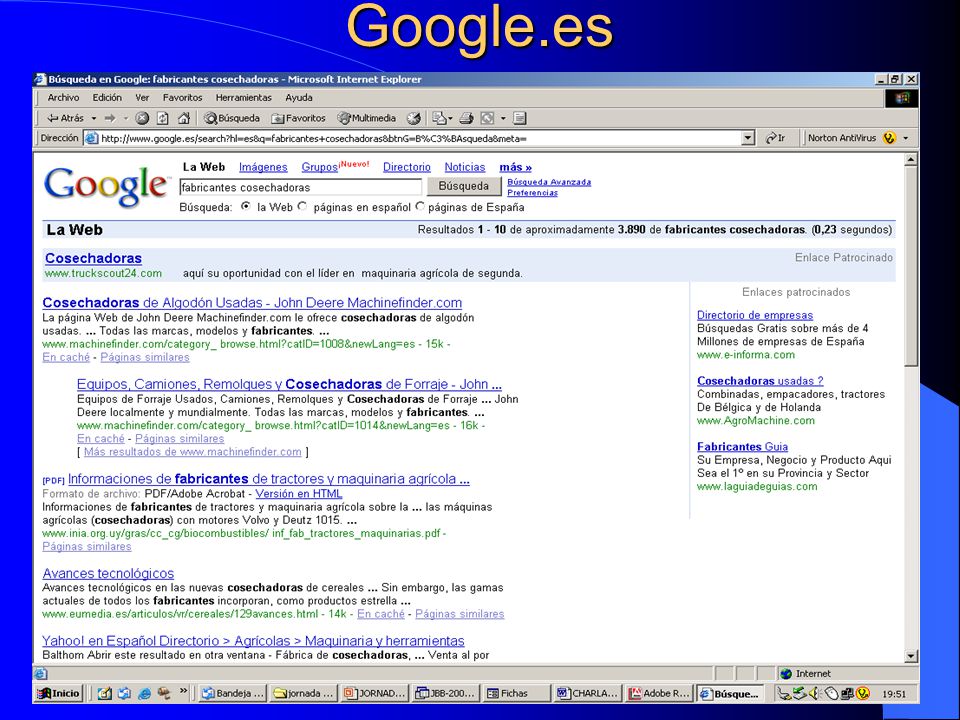960x720 pixels.
Task: Open the Búsqueda Avanzada link
Action: coord(549,182)
